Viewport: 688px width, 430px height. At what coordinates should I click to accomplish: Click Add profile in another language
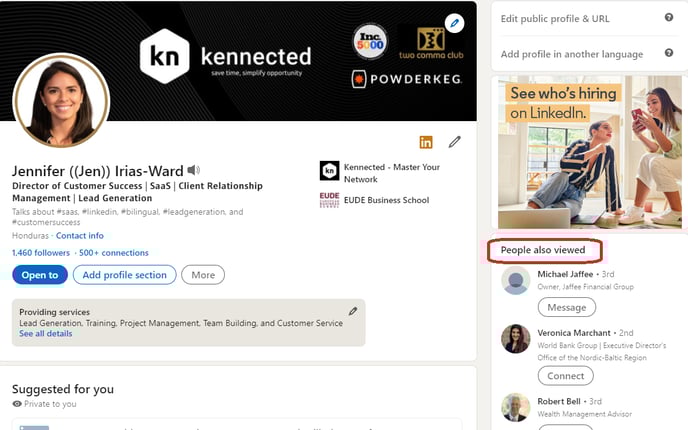[x=572, y=54]
